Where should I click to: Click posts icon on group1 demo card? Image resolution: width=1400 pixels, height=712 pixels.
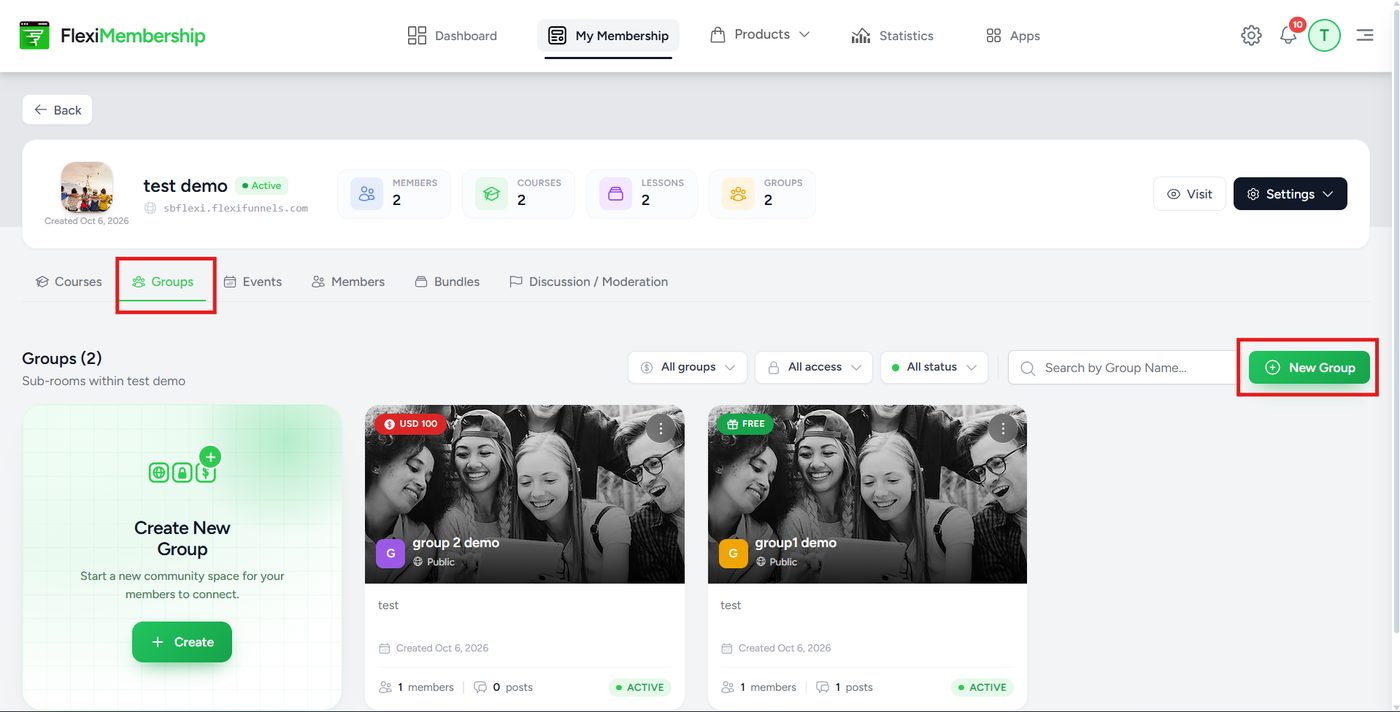pyautogui.click(x=823, y=687)
